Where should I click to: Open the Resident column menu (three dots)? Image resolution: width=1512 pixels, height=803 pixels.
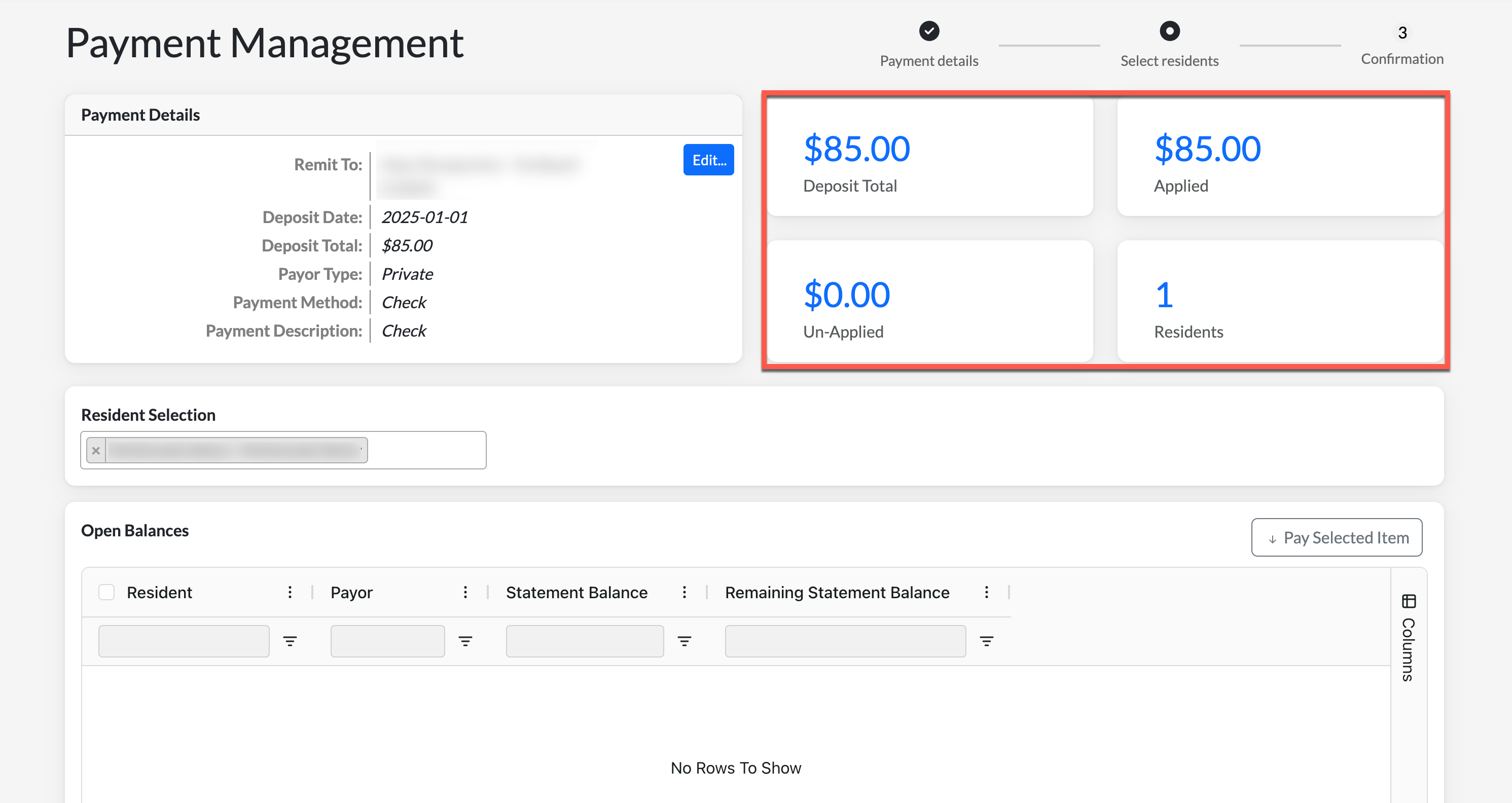tap(290, 592)
